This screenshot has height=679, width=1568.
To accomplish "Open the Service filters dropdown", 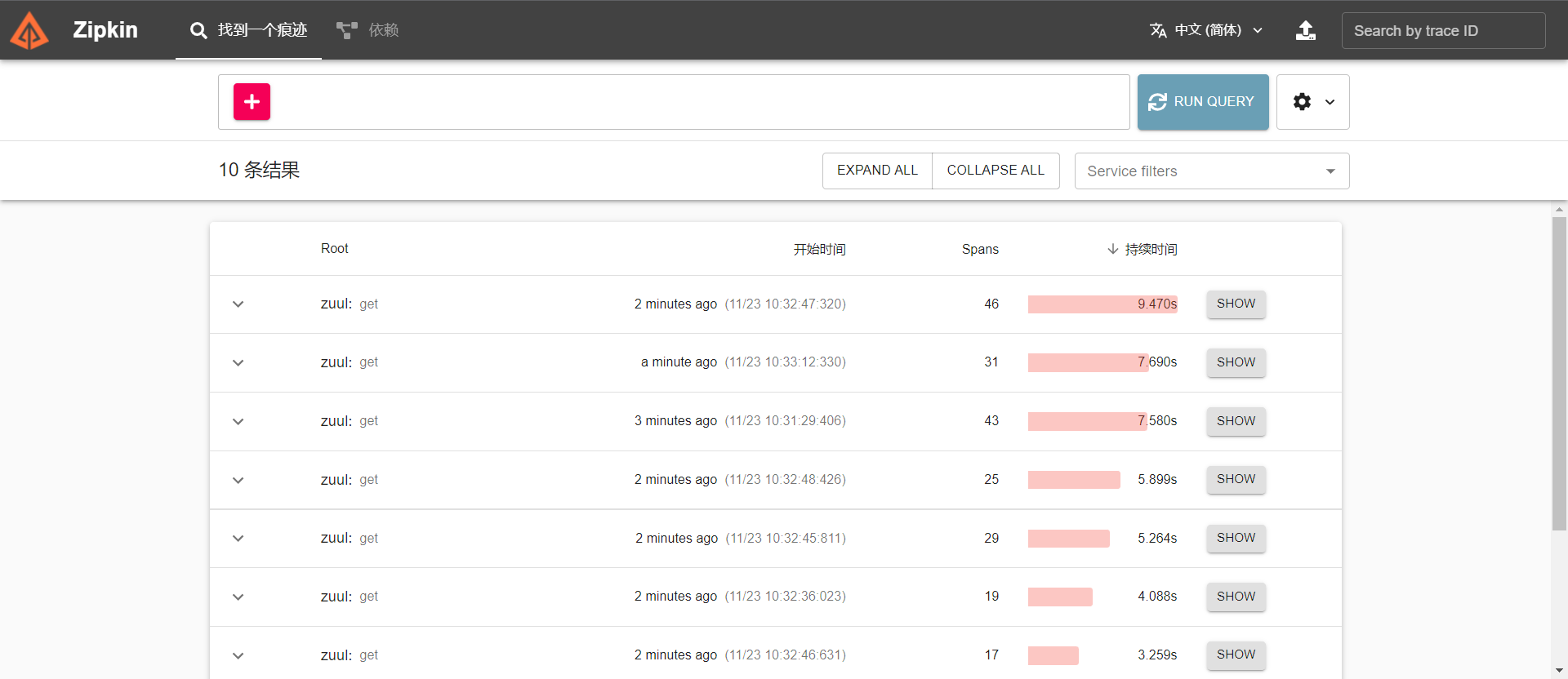I will 1212,171.
